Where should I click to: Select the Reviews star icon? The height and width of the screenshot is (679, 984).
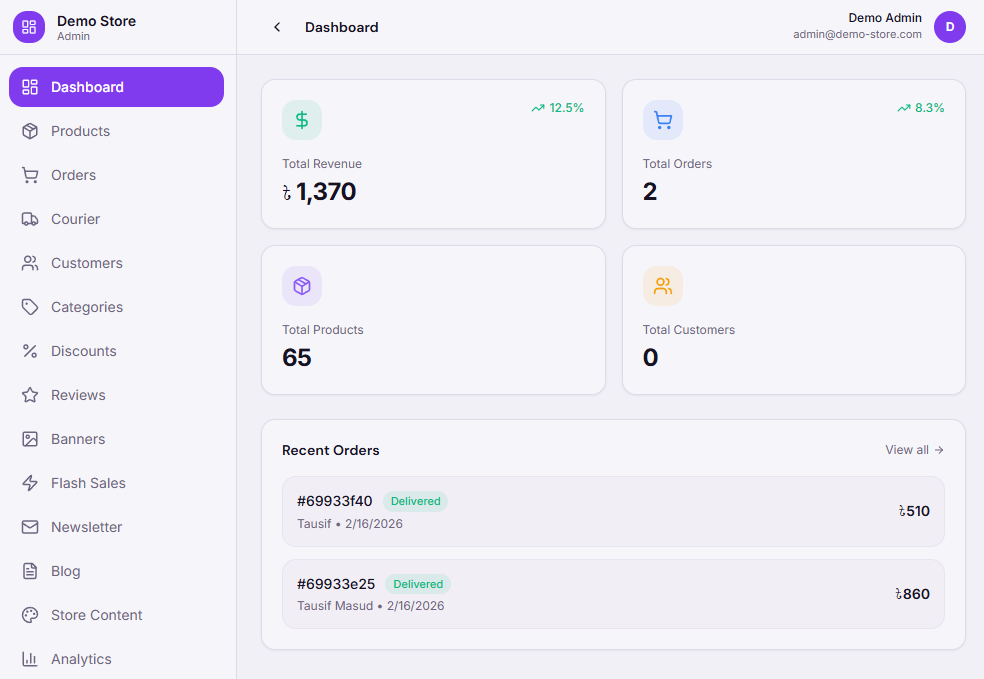point(31,395)
